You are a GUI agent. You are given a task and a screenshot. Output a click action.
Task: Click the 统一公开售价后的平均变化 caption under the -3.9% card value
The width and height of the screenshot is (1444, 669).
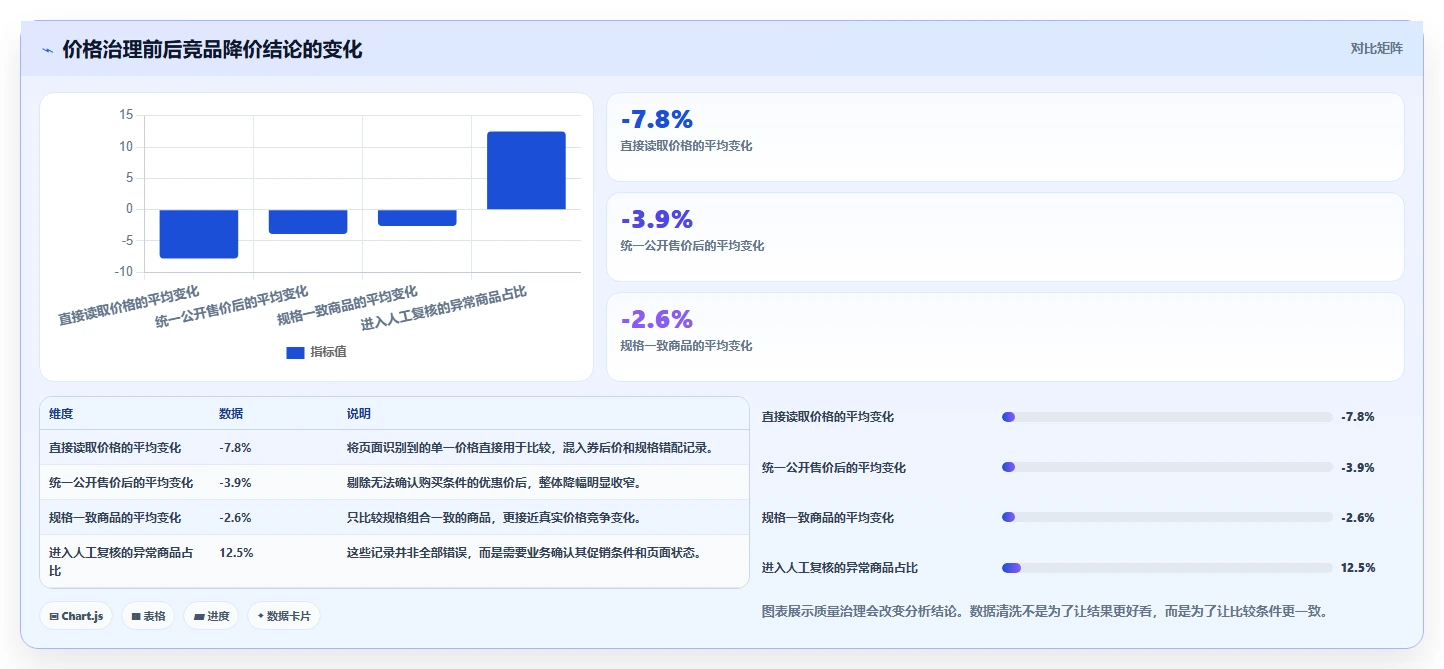693,246
